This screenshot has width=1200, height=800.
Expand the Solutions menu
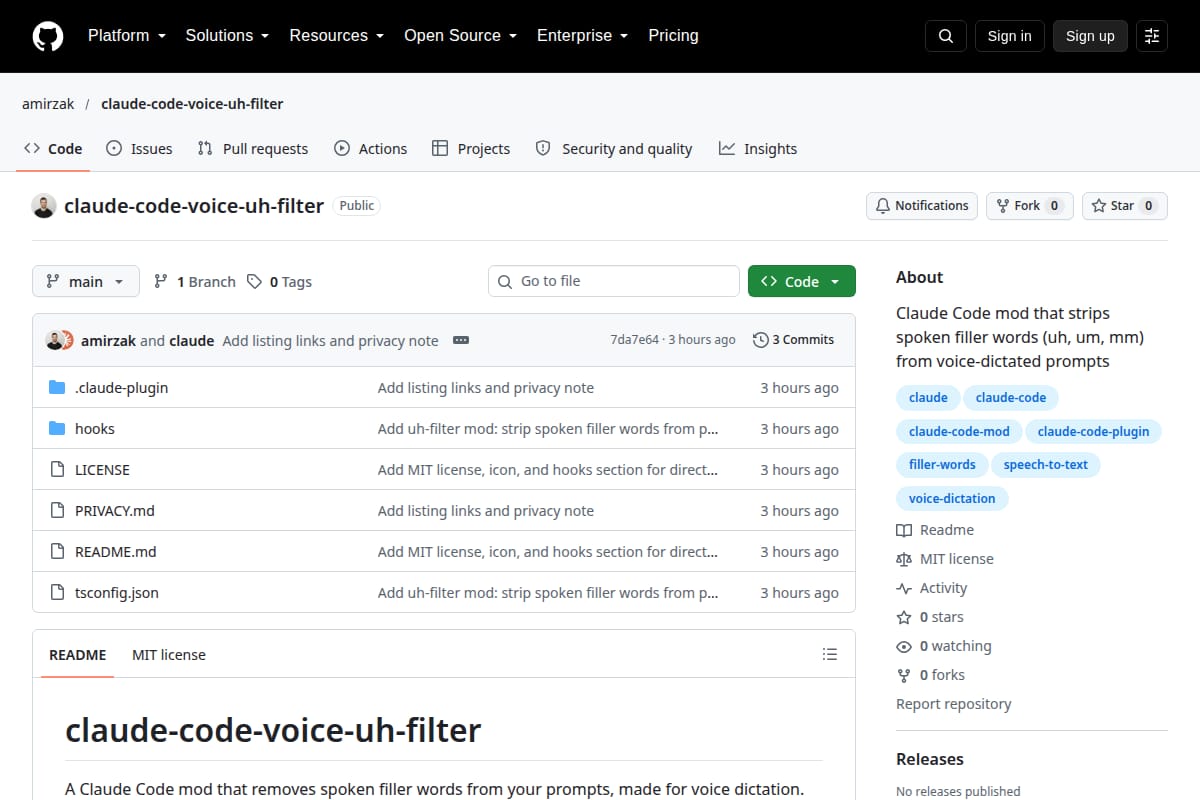[227, 36]
